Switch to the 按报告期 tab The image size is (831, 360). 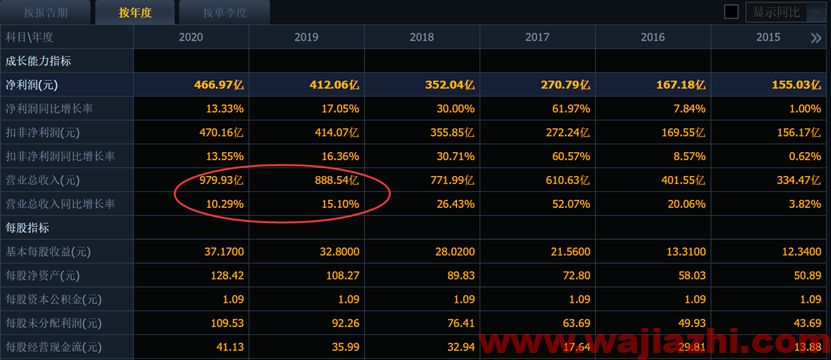click(46, 12)
